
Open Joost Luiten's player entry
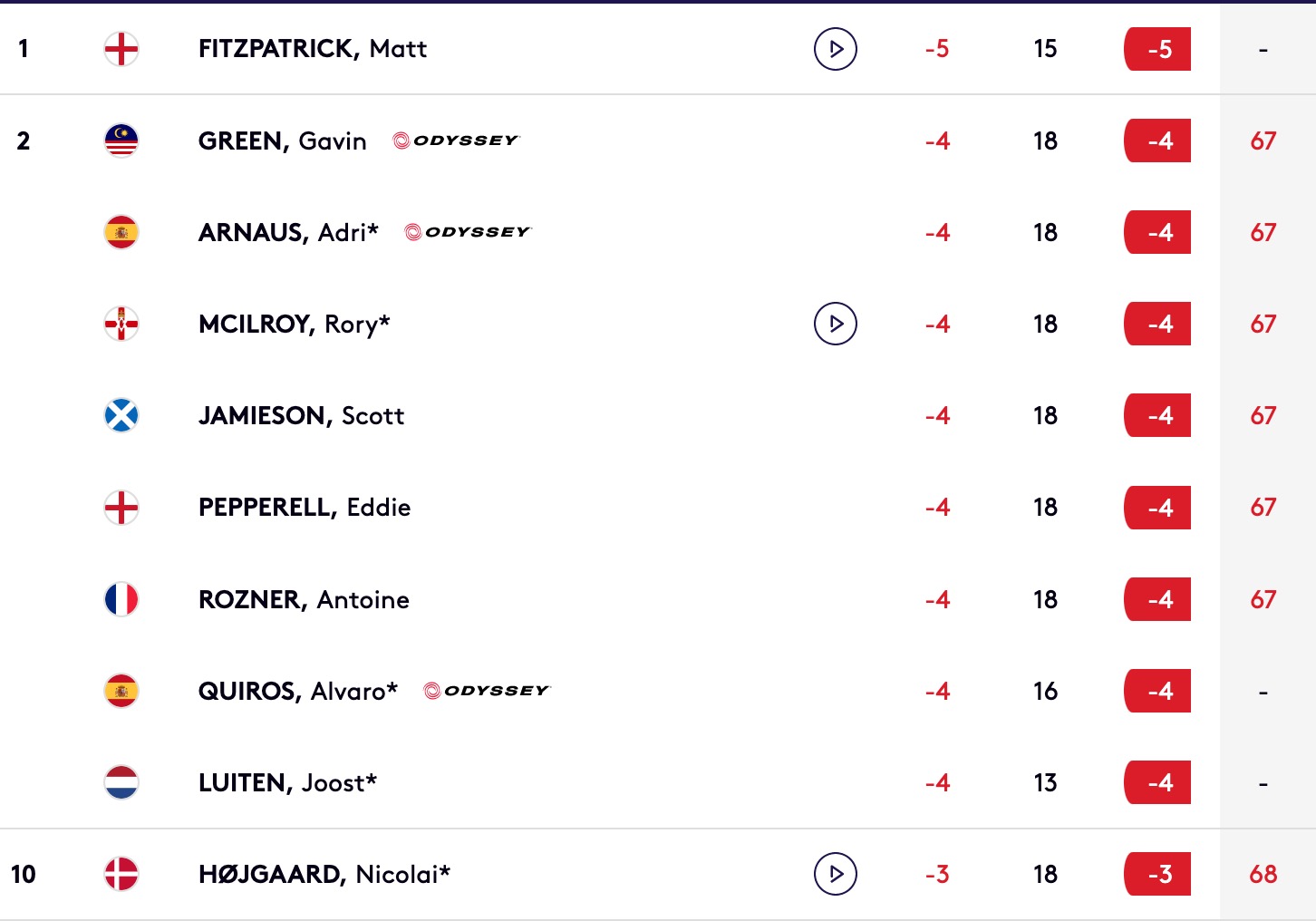coord(287,783)
